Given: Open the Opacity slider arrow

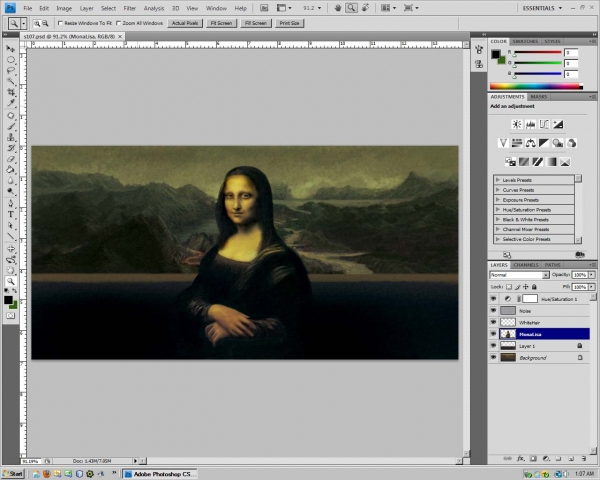Looking at the screenshot, I should click(x=592, y=275).
